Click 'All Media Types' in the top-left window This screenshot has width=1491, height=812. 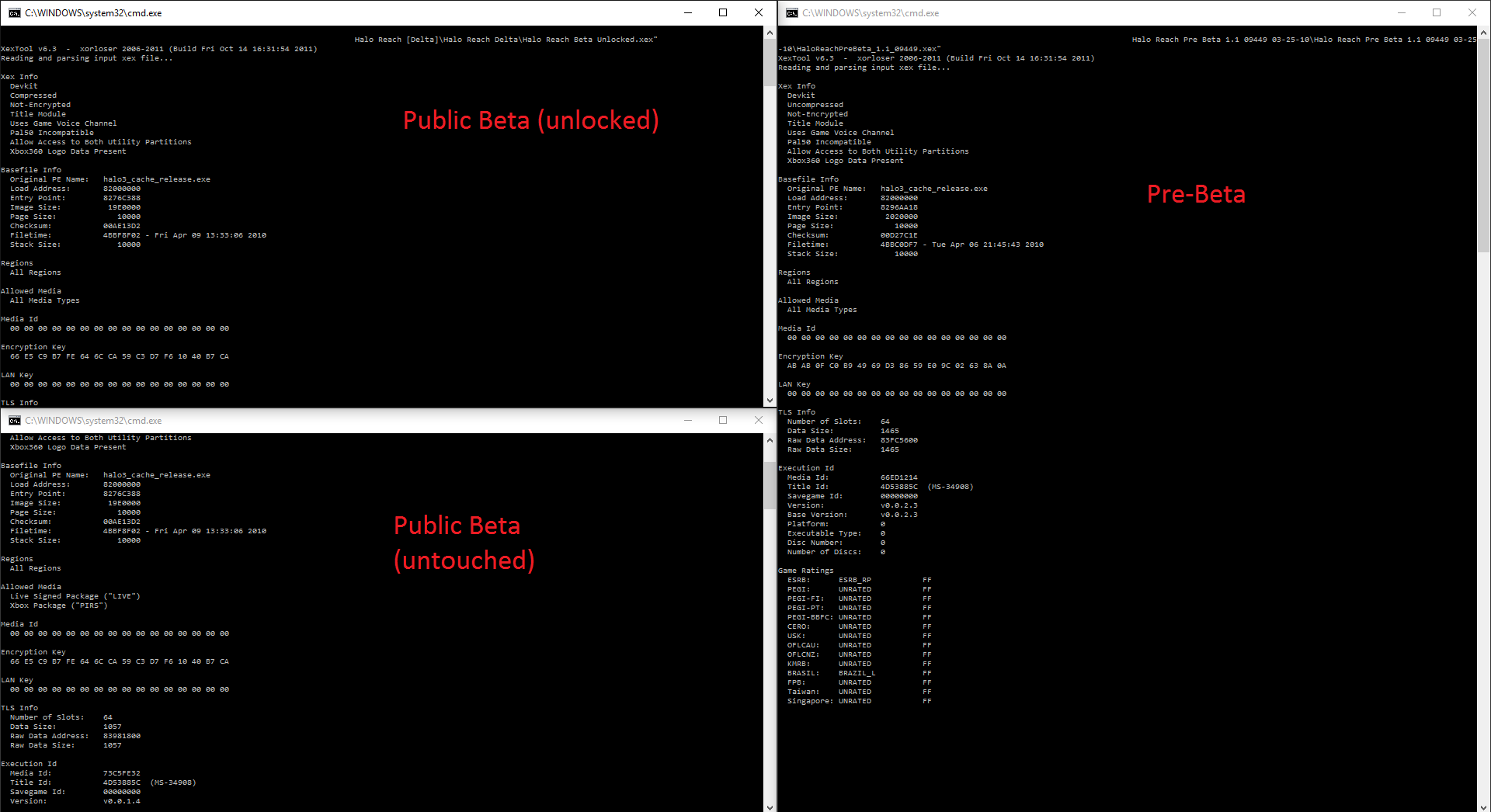click(x=44, y=300)
